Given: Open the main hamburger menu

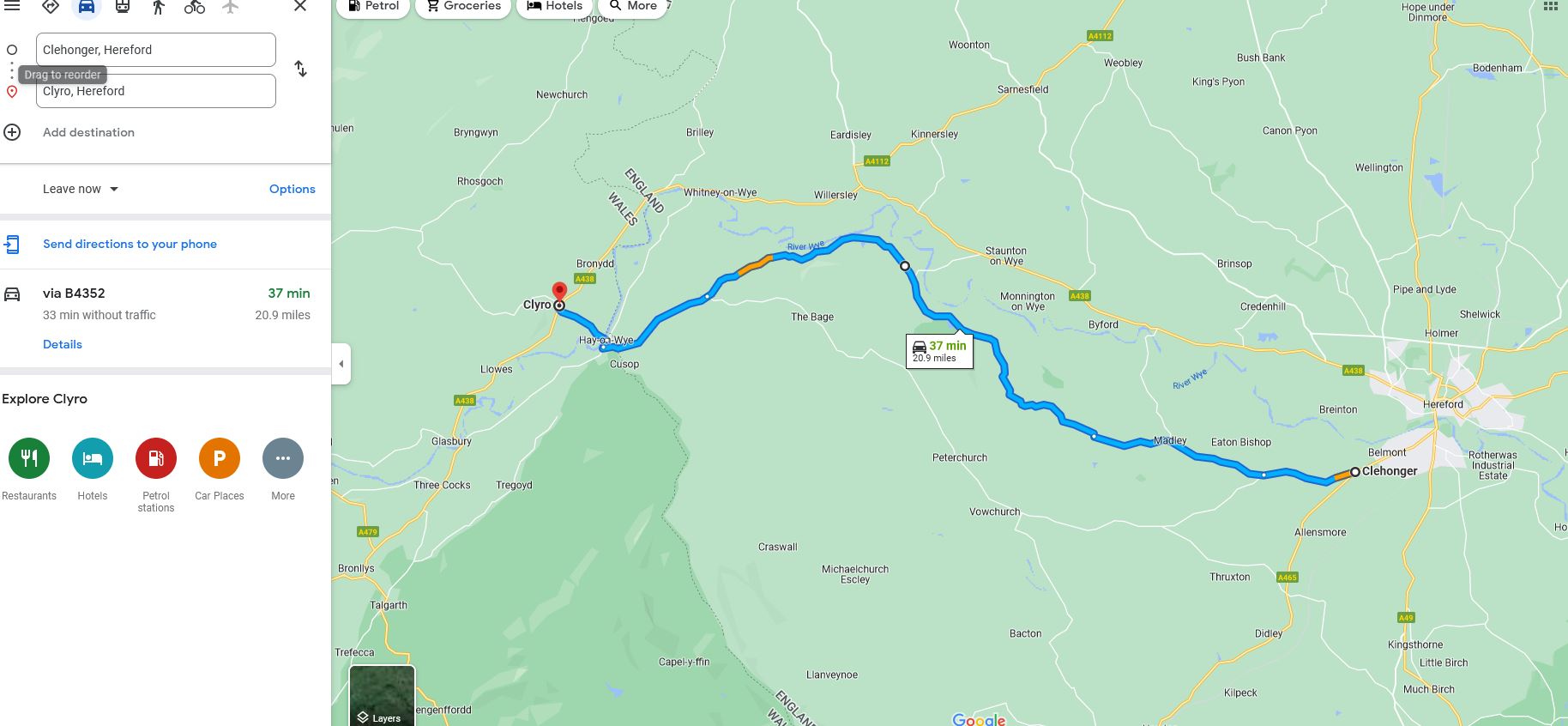Looking at the screenshot, I should [x=12, y=6].
